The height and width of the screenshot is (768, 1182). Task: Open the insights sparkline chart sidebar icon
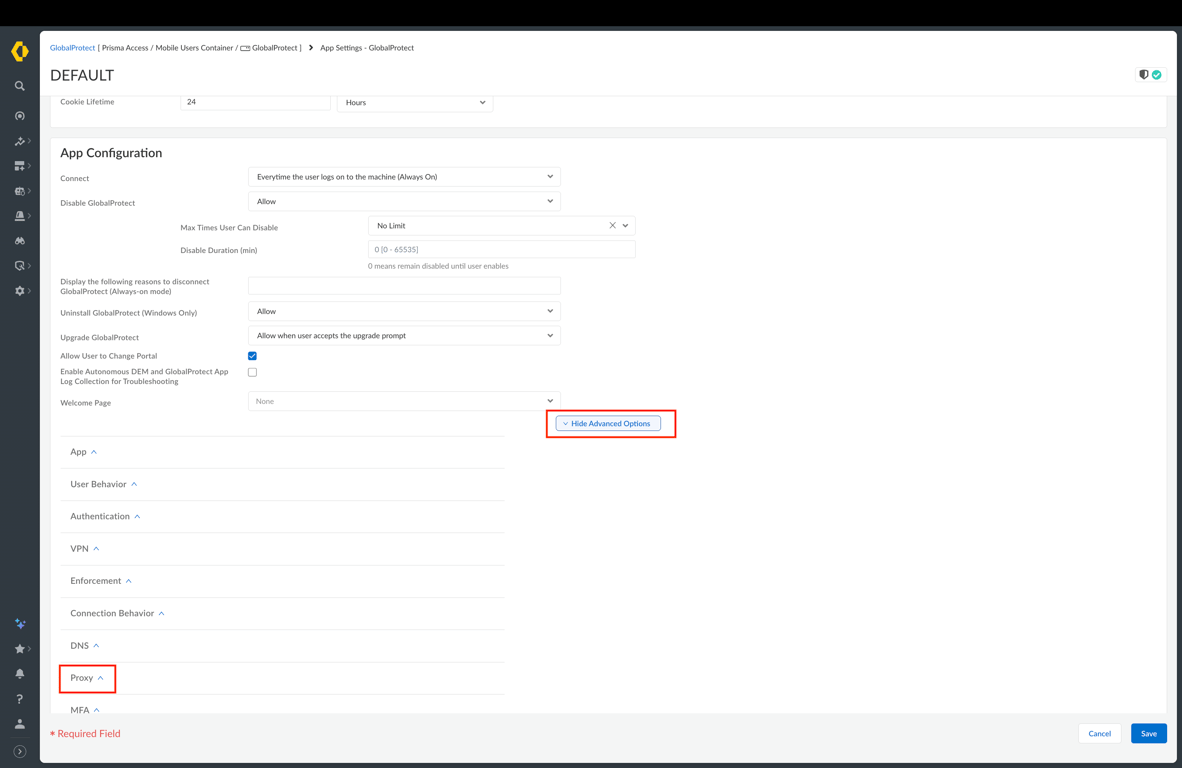click(20, 141)
